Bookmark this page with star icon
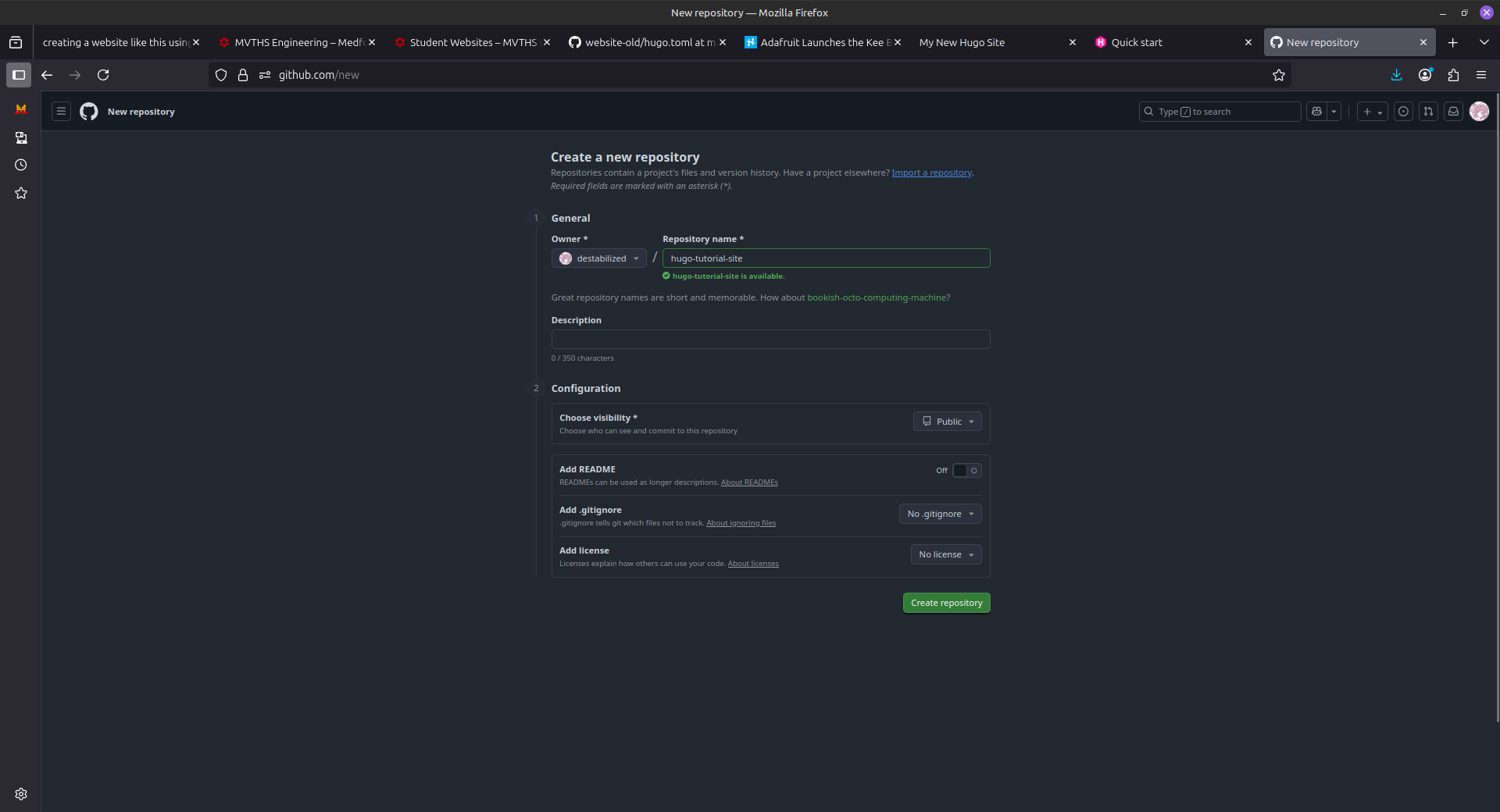The width and height of the screenshot is (1500, 812). pyautogui.click(x=1279, y=75)
